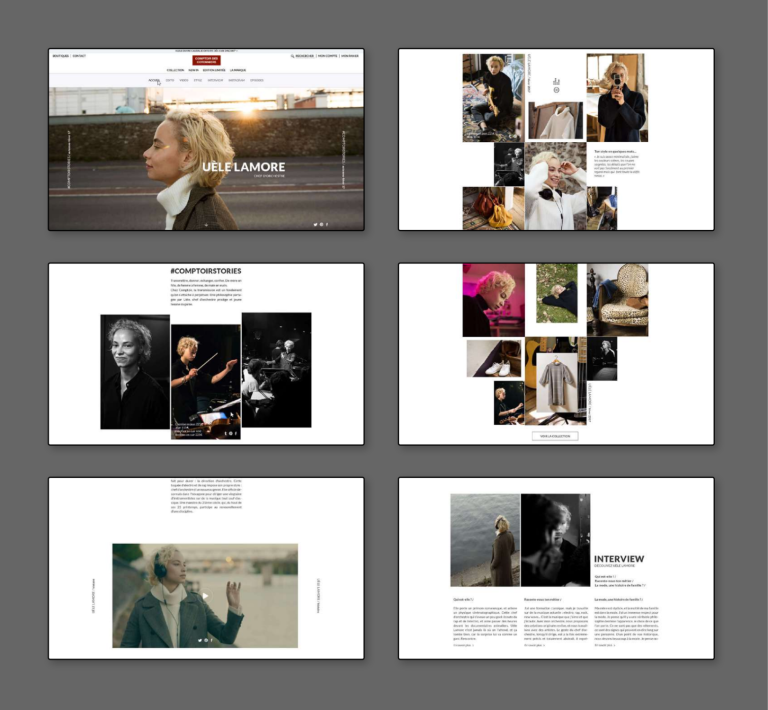768x710 pixels.
Task: Click the search magnifier icon beside Rechercher
Action: [292, 56]
